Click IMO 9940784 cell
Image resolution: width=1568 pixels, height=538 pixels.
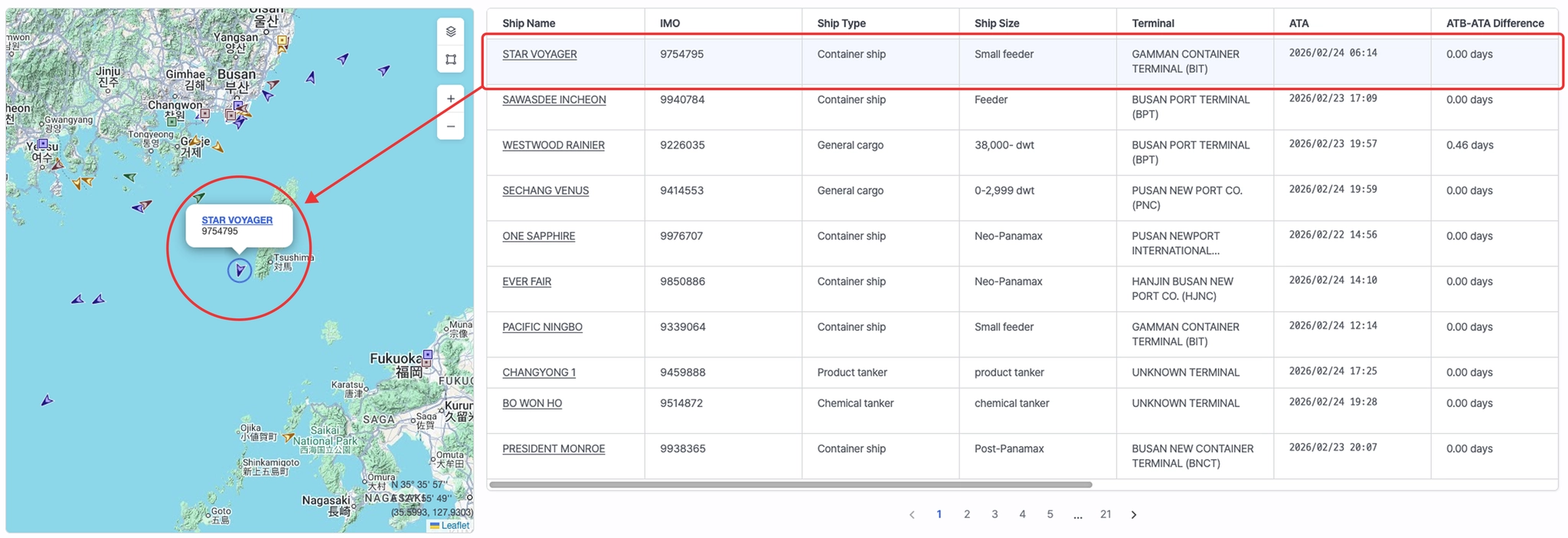pyautogui.click(x=681, y=99)
